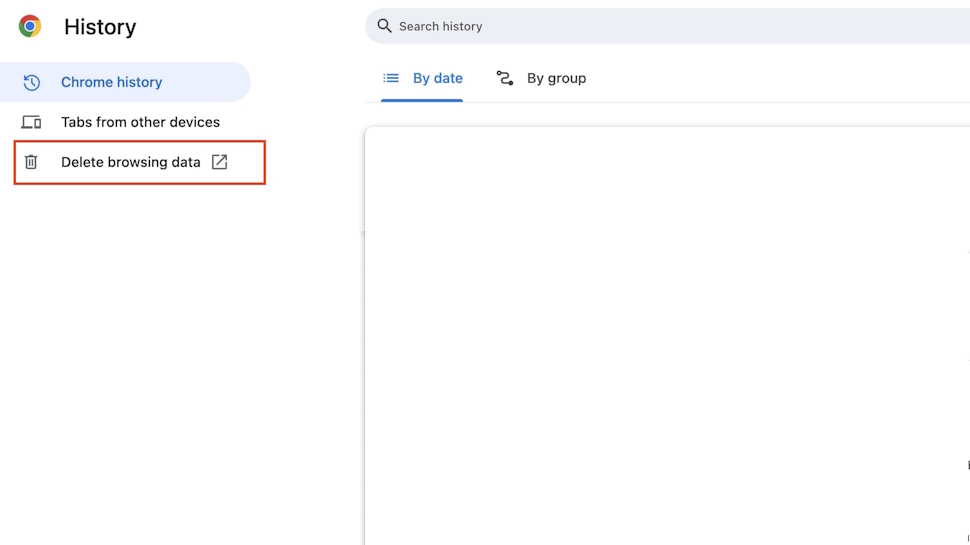The width and height of the screenshot is (970, 545).
Task: Click the clock icon beside Chrome history
Action: coord(32,82)
